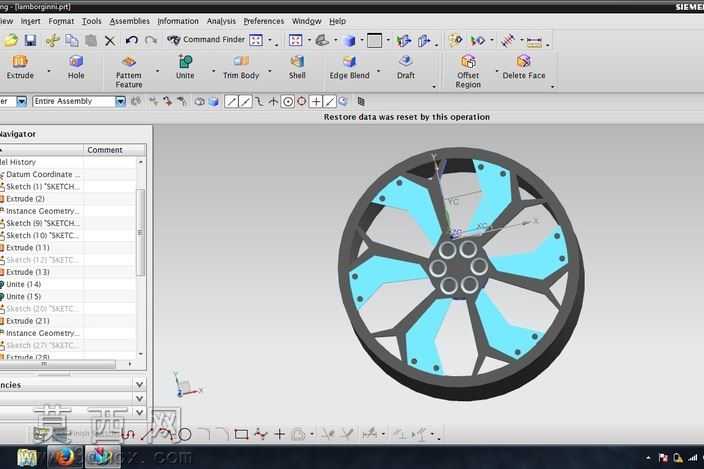Toggle the arc center snap (circle with dot)
This screenshot has height=469, width=704.
coord(288,102)
